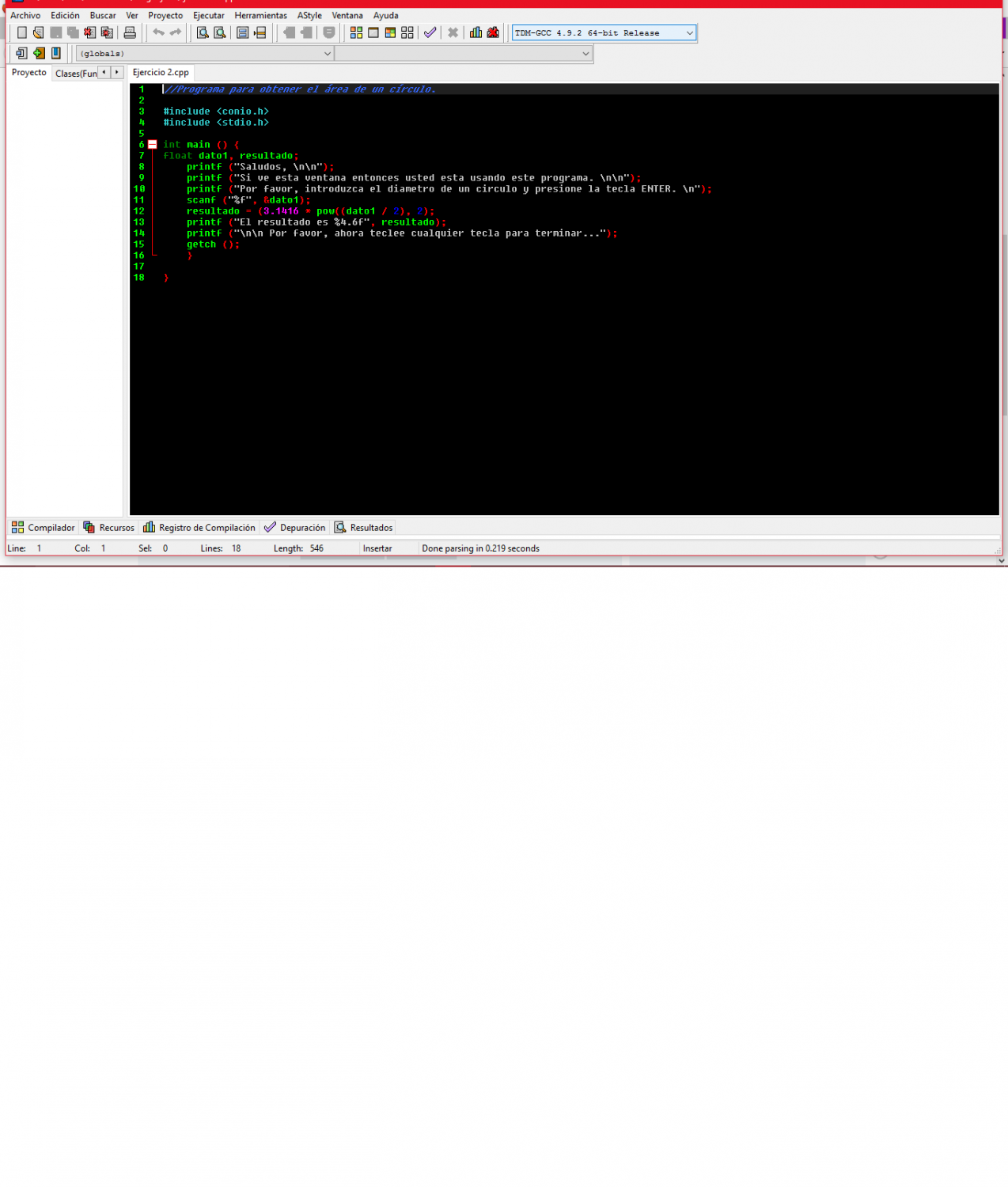Viewport: 1008px width, 1187px height.
Task: Click the Compile and Run icon
Action: click(x=390, y=32)
